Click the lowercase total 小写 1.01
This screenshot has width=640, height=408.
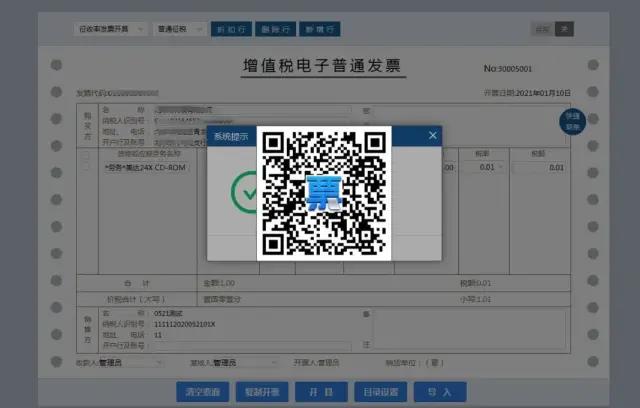pos(476,299)
